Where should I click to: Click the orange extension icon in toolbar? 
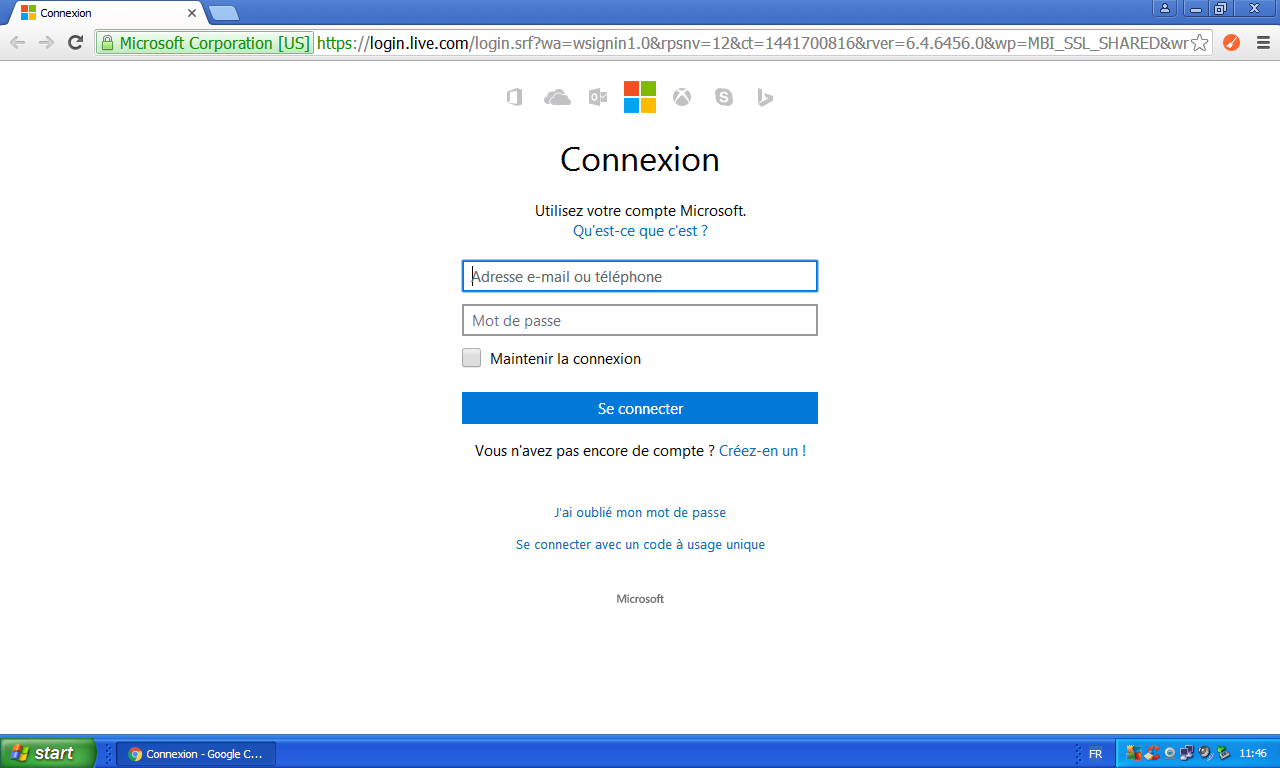tap(1232, 43)
